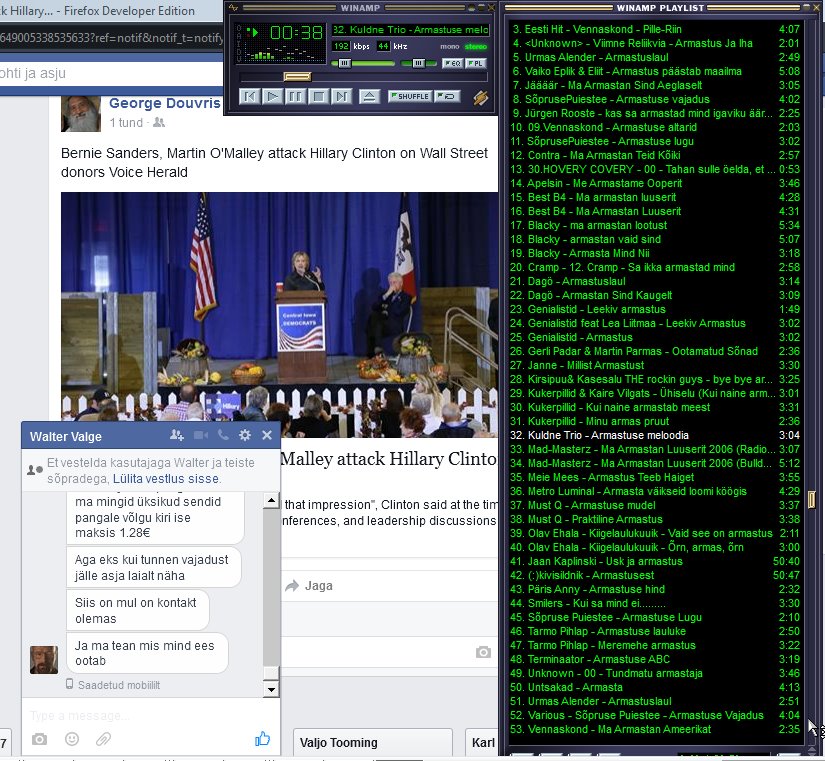Click the Winamp seek bar position handle
Viewport: 825px width, 761px height.
[x=297, y=77]
